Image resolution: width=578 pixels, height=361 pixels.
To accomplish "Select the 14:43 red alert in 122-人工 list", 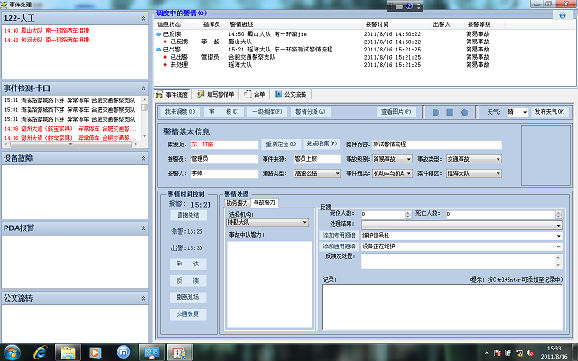I will (x=46, y=39).
